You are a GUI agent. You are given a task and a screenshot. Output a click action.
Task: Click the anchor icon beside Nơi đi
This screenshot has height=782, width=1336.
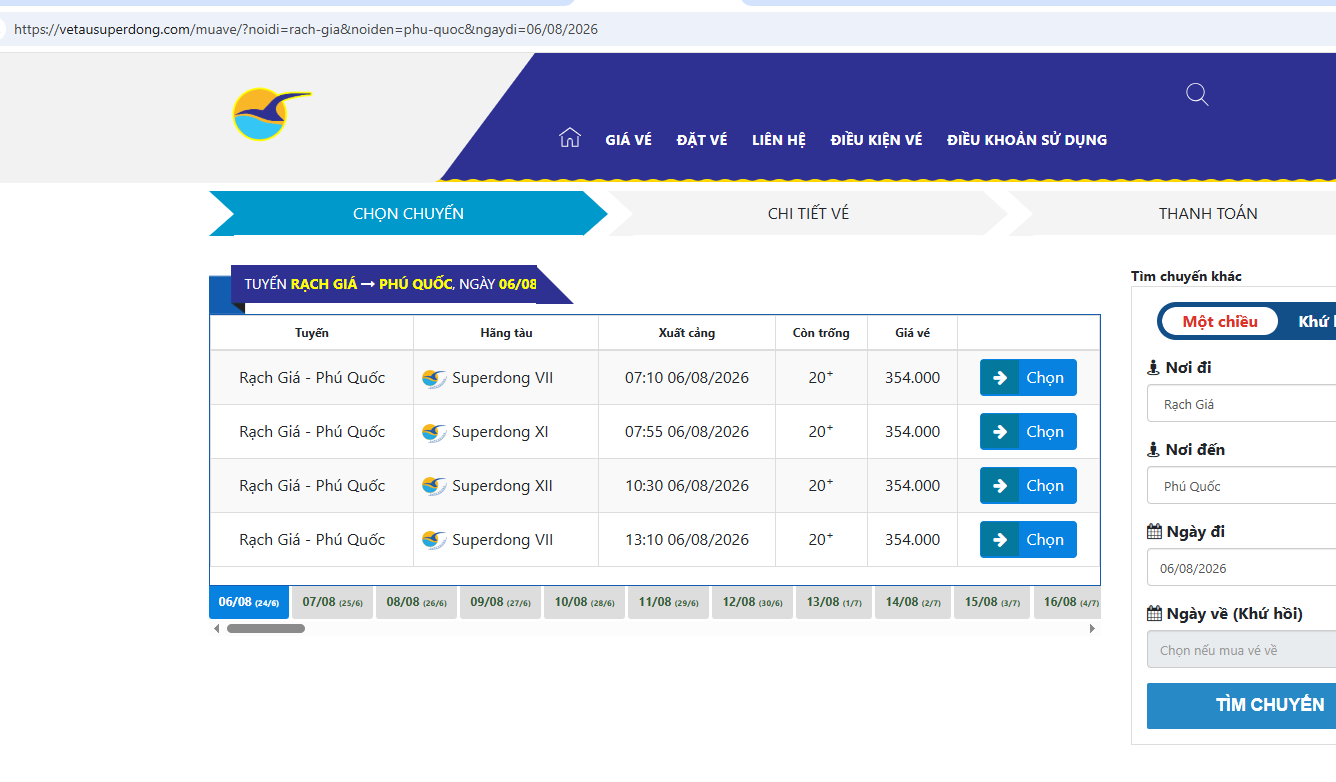1153,368
